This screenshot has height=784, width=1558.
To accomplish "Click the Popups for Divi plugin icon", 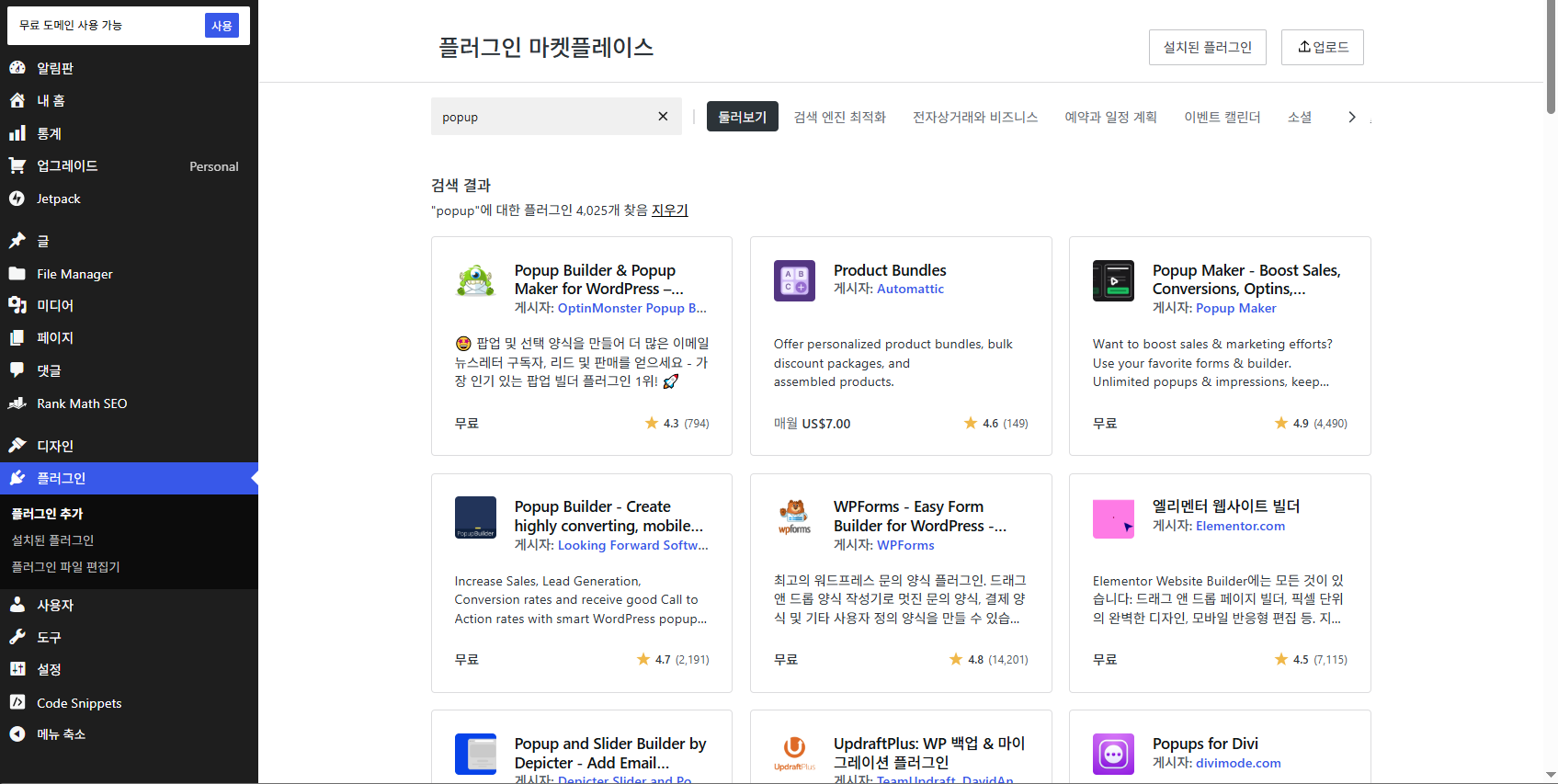I will (x=1113, y=755).
